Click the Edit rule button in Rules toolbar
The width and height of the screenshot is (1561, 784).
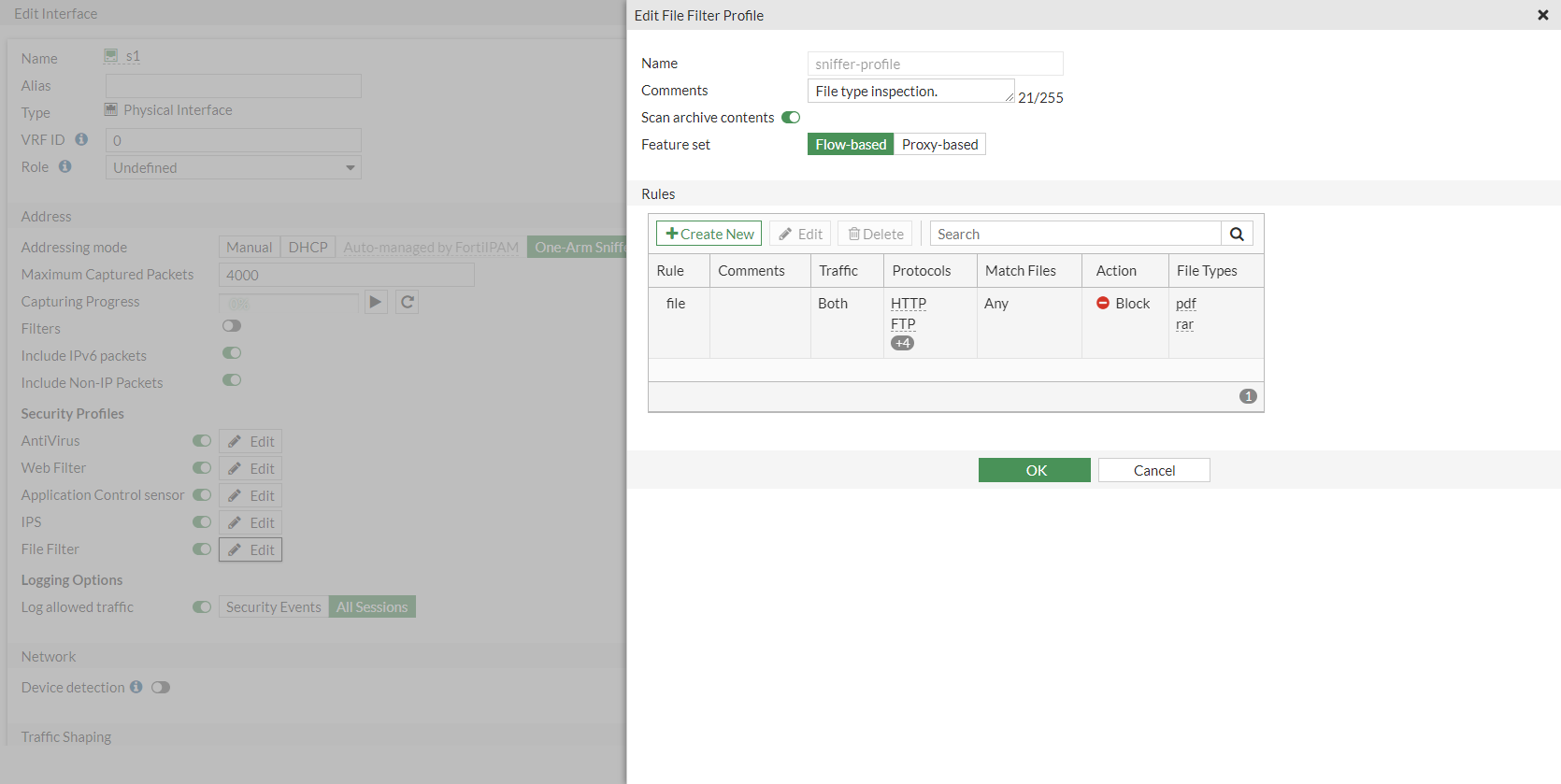pyautogui.click(x=800, y=234)
